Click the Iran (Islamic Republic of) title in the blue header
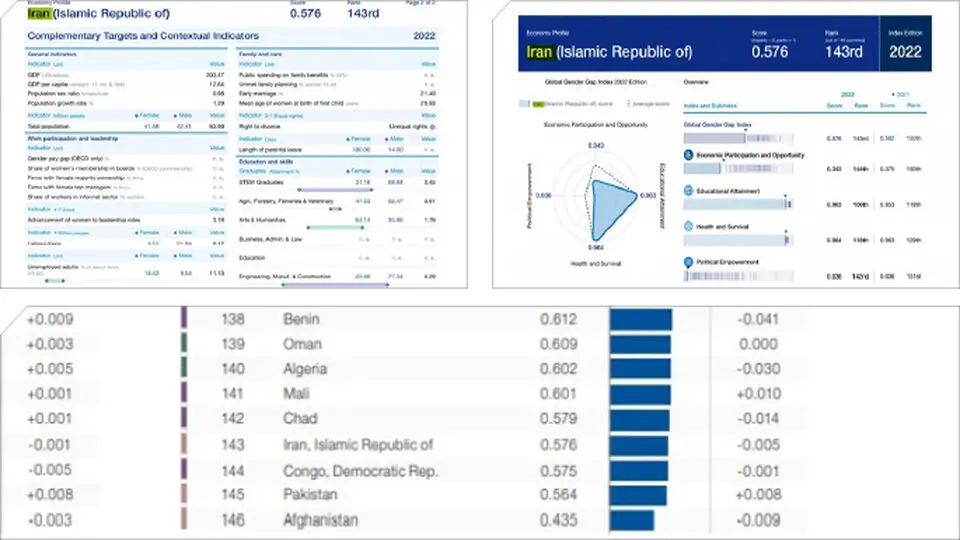Screen dimensions: 960x540 609,52
